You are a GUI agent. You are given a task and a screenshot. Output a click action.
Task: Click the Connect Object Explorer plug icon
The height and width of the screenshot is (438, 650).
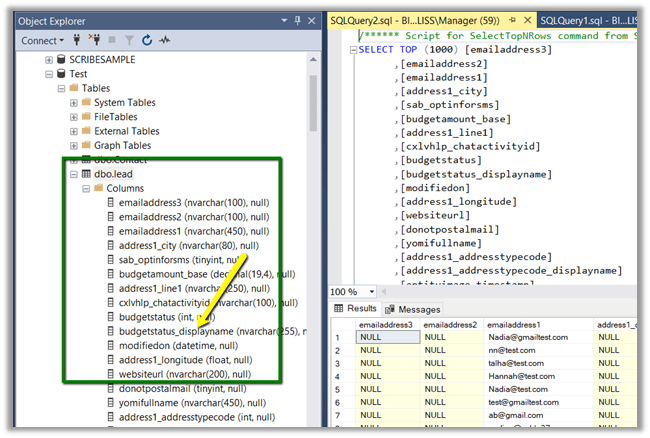[x=76, y=40]
